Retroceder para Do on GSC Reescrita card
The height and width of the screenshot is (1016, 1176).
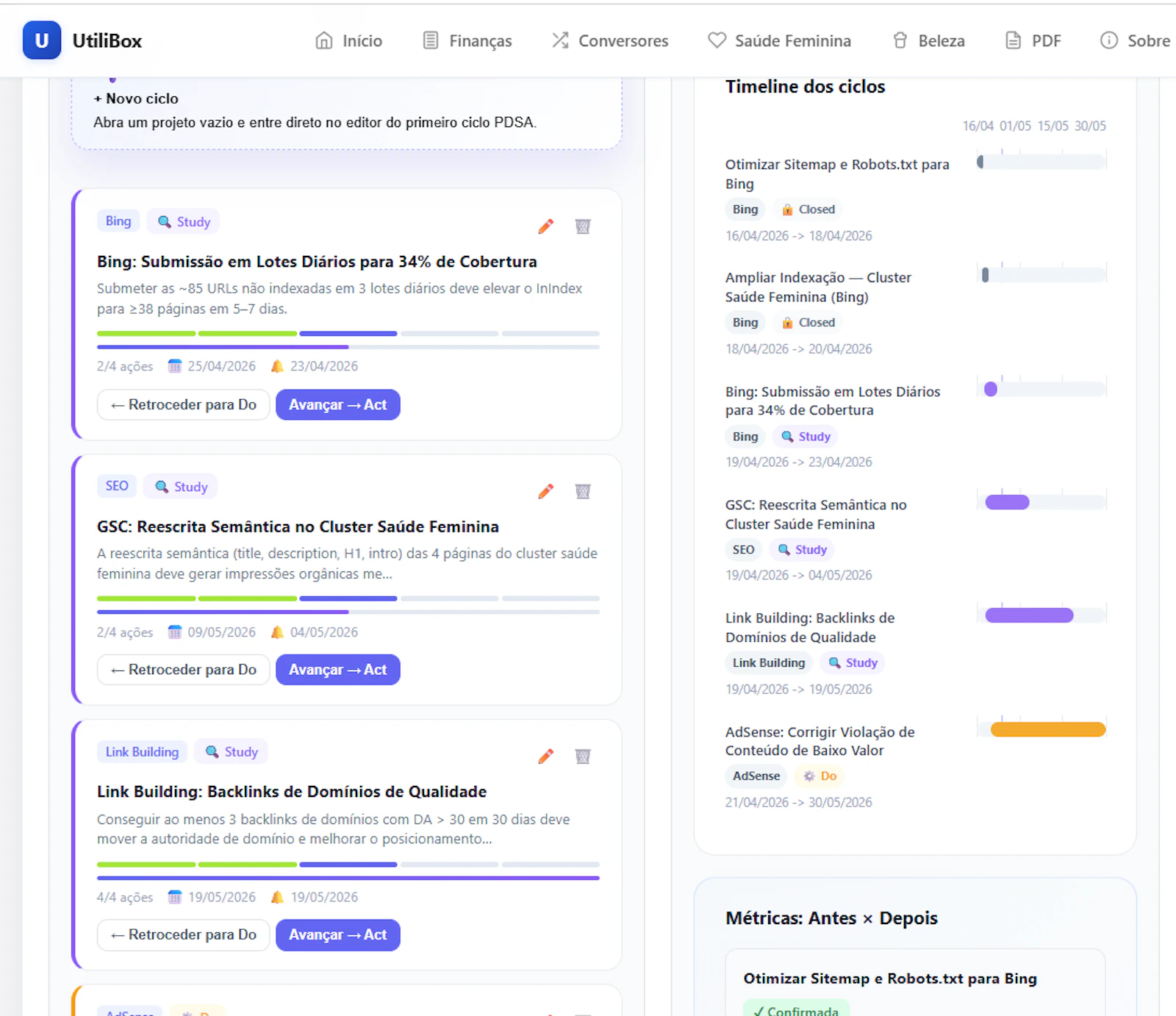tap(184, 670)
